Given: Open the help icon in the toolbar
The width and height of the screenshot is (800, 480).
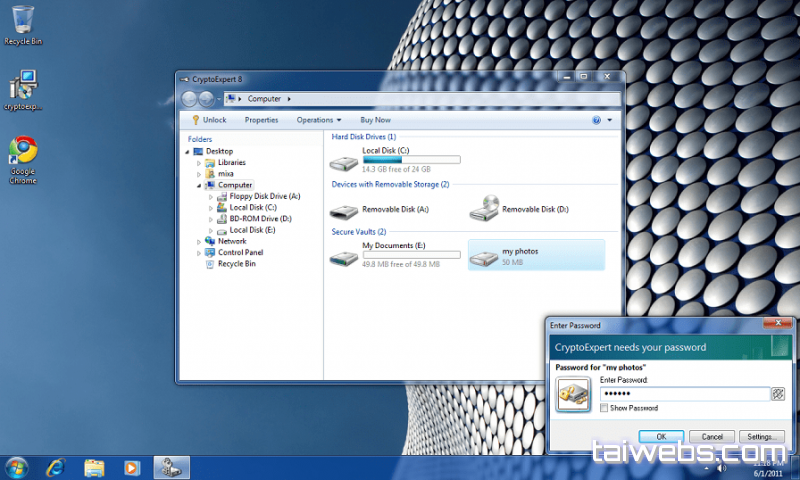Looking at the screenshot, I should coord(596,120).
